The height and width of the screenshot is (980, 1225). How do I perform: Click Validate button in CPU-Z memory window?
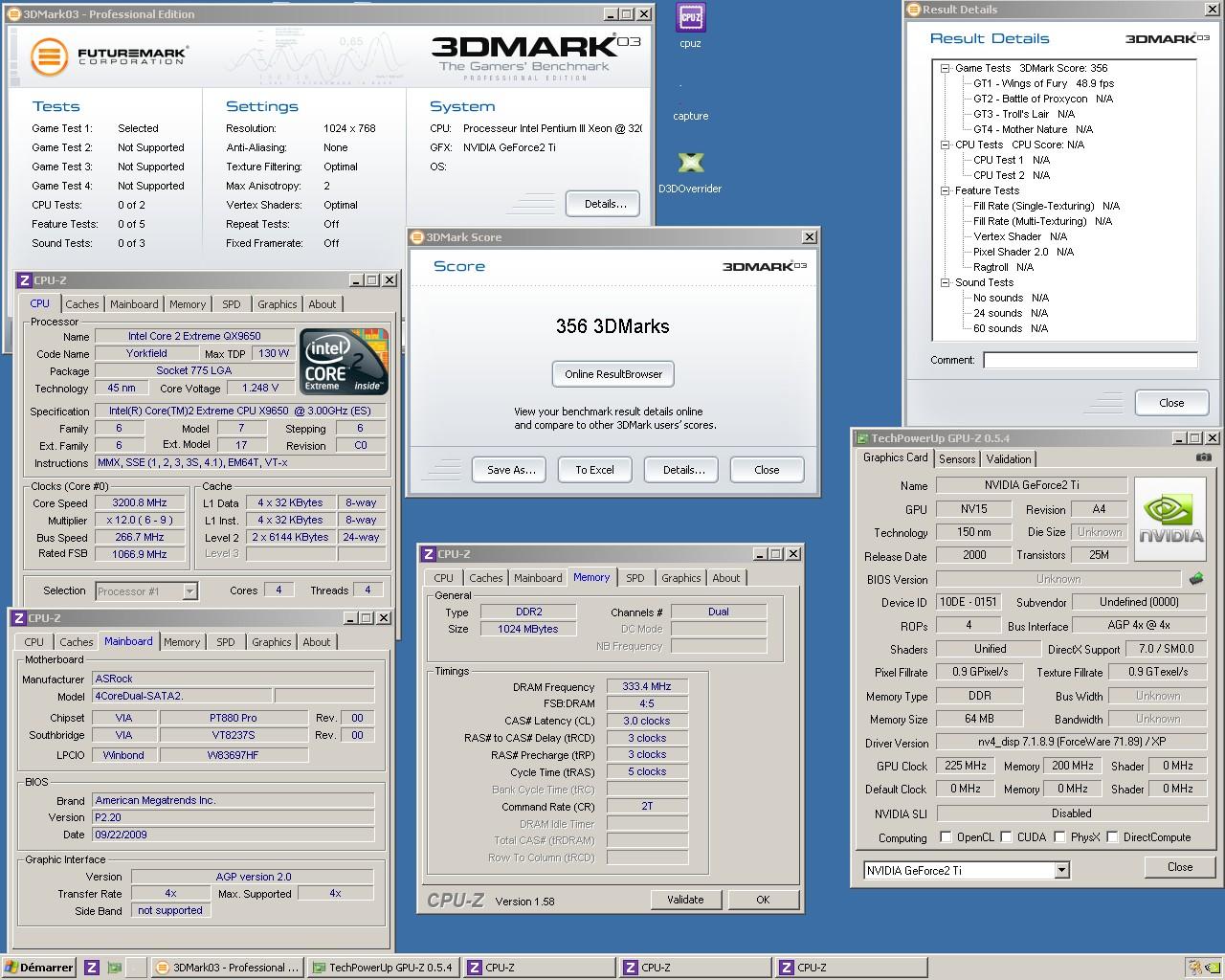685,900
